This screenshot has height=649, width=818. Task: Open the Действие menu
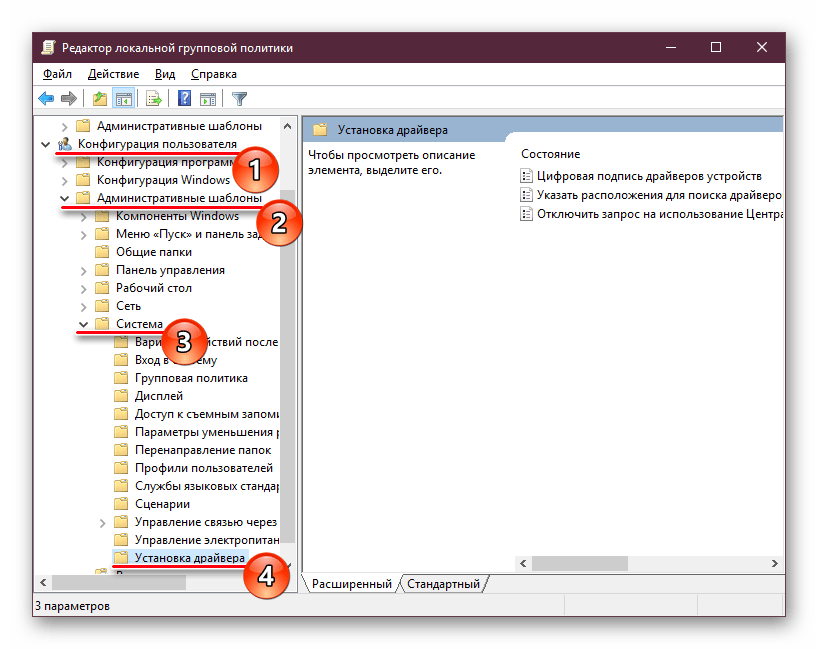coord(113,74)
